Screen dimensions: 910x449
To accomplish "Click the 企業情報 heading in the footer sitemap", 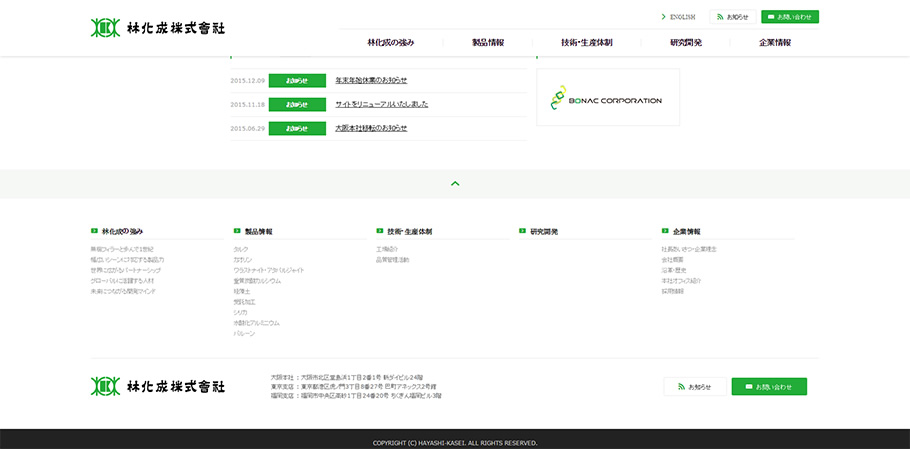I will 686,231.
